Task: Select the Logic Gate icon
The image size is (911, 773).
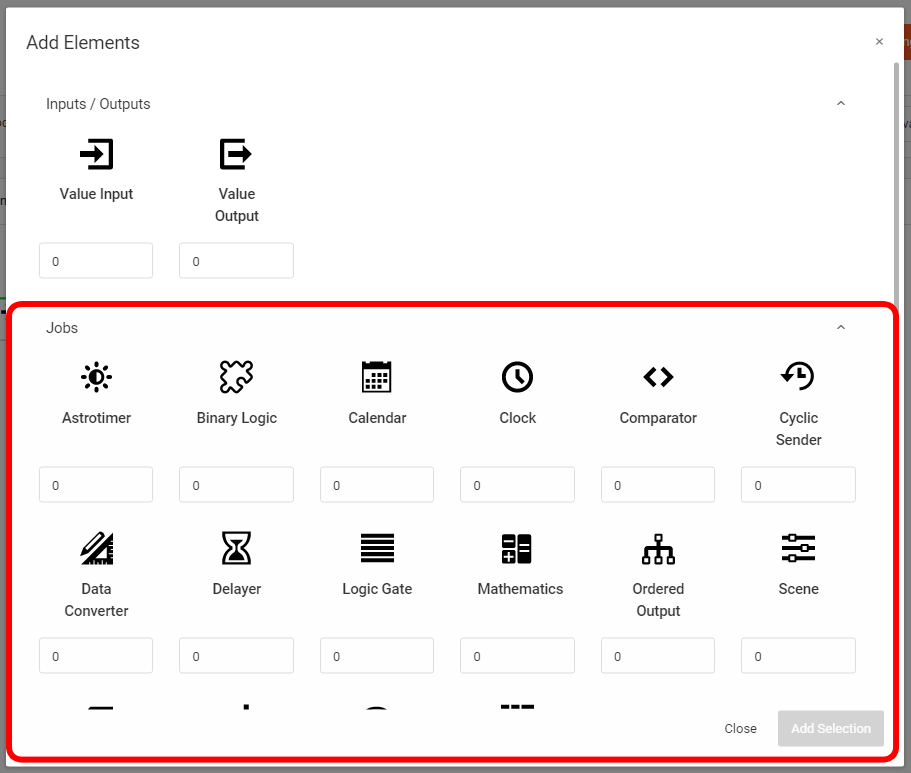Action: pos(377,548)
